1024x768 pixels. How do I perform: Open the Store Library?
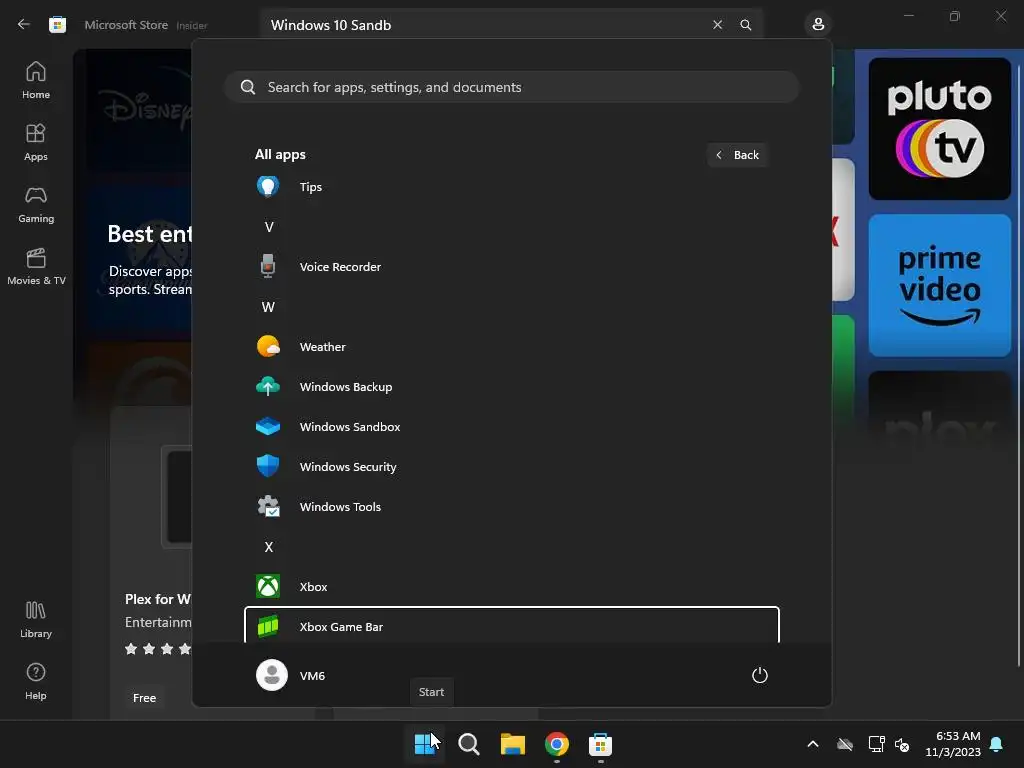tap(36, 619)
